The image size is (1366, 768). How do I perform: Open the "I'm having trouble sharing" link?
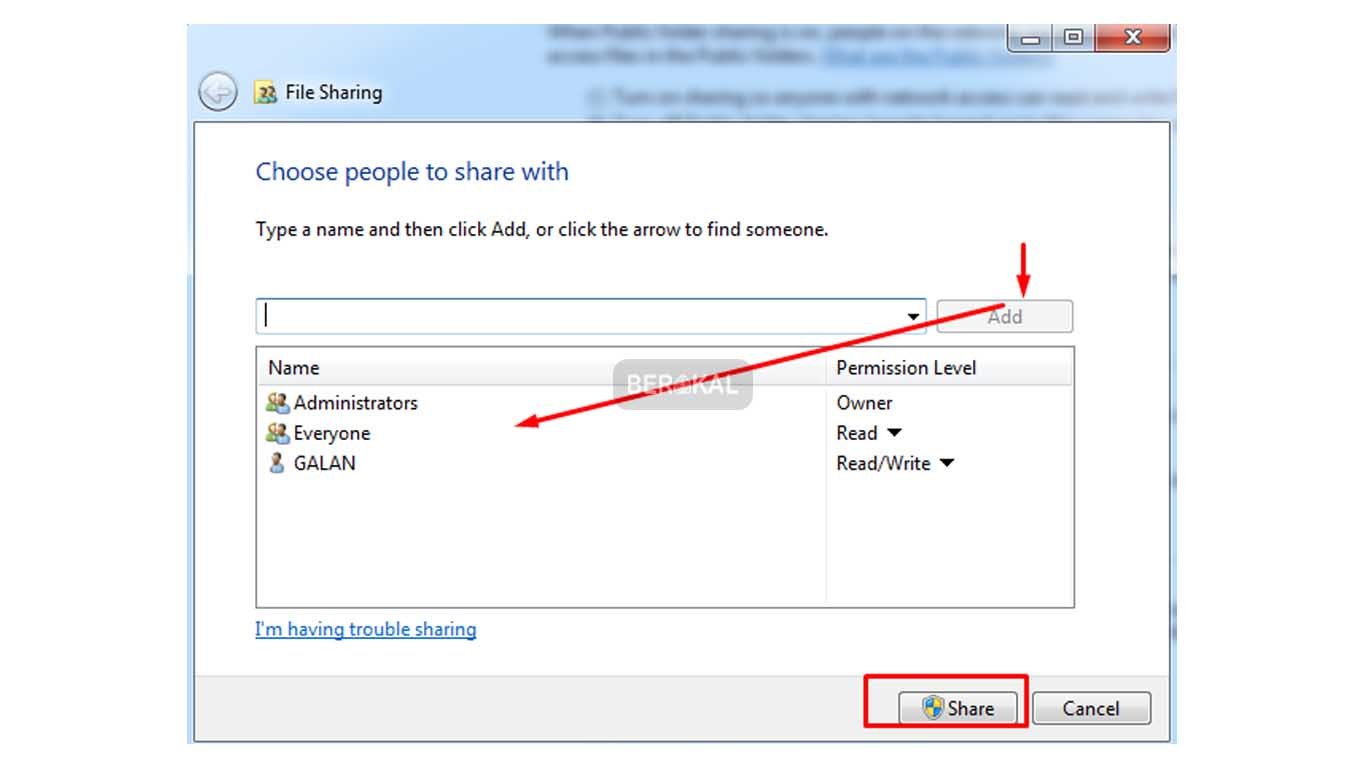pyautogui.click(x=366, y=629)
